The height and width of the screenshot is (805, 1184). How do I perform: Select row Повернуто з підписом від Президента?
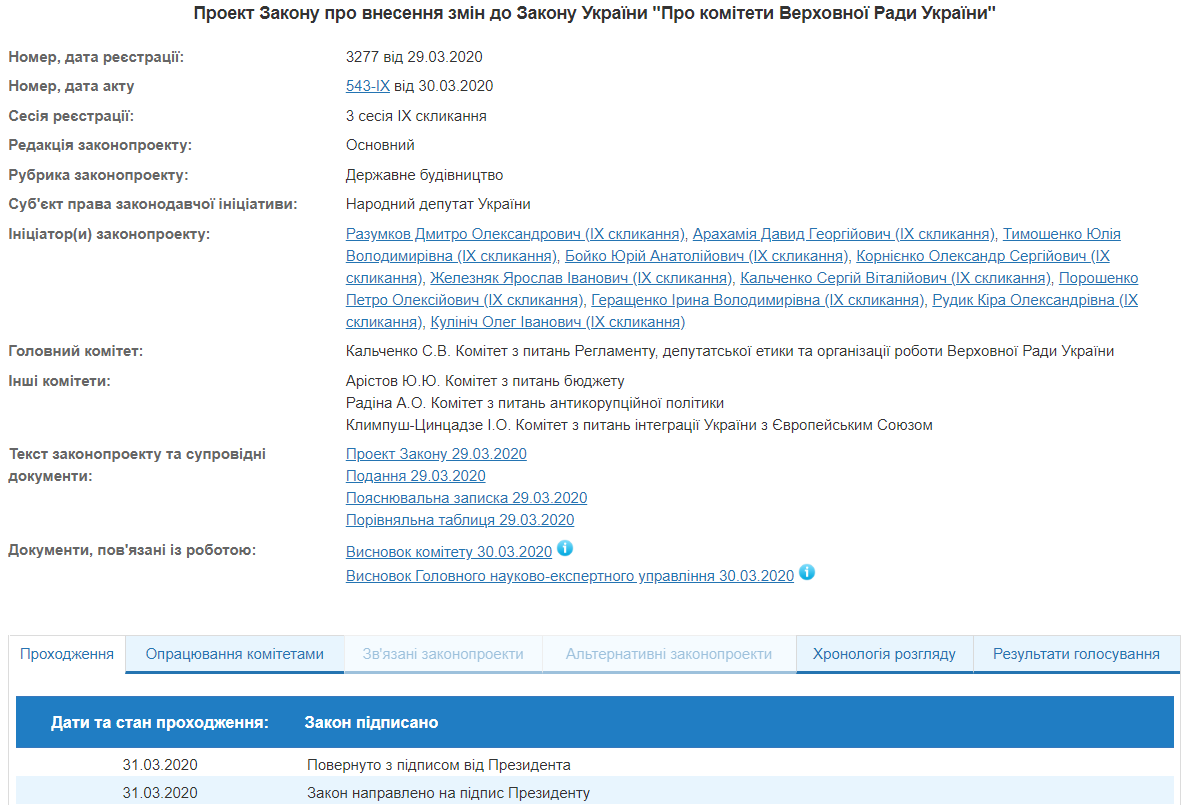coord(438,765)
